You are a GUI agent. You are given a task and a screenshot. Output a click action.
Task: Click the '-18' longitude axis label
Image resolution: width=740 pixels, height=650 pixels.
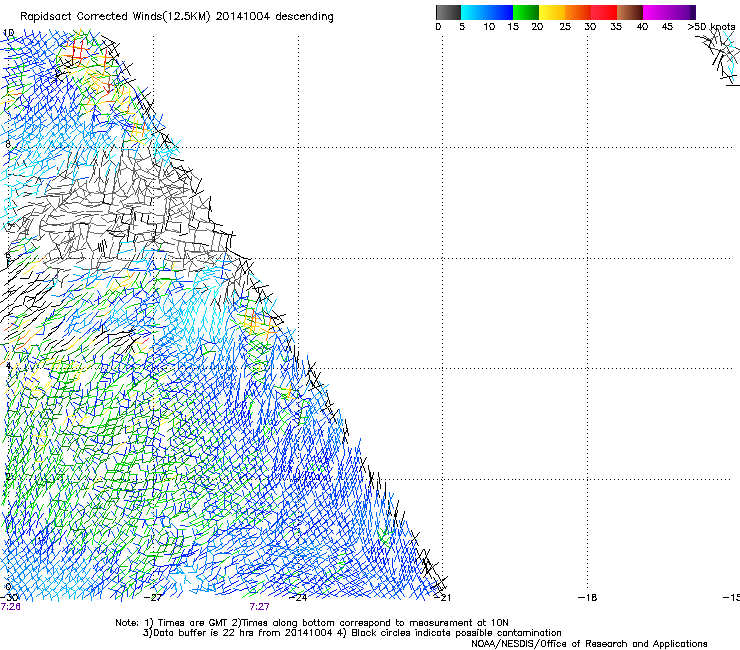click(587, 598)
